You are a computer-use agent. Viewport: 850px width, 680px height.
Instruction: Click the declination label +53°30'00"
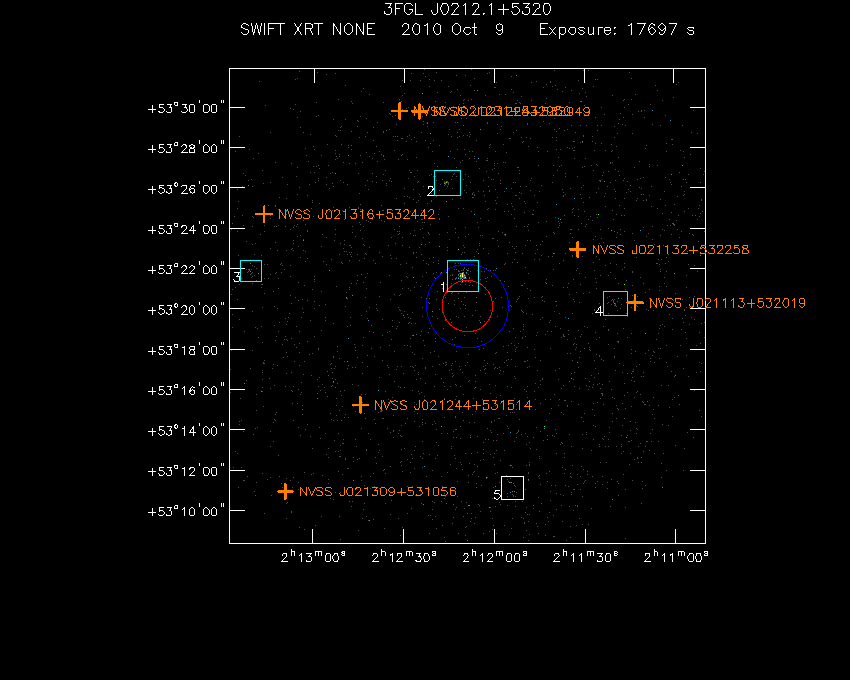click(186, 108)
